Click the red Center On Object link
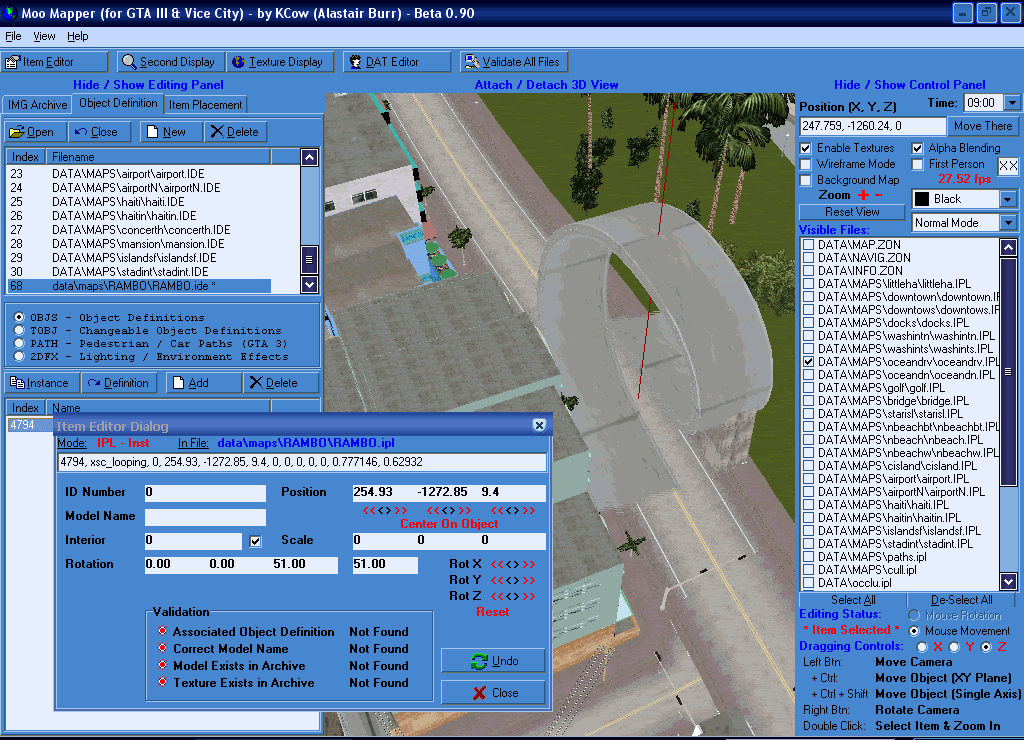The image size is (1024, 740). tap(449, 524)
